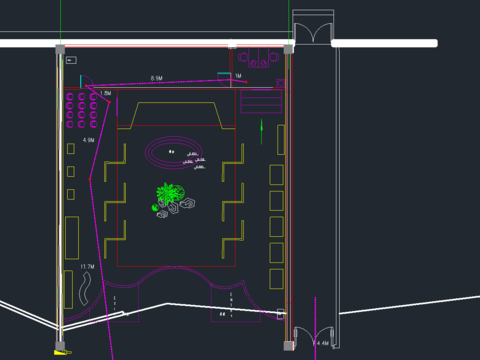Click the 8.9M dimension label

[x=156, y=78]
